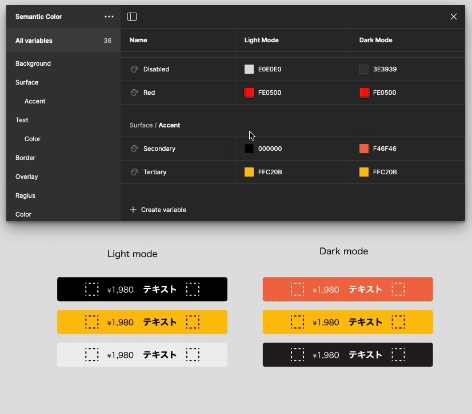Open Disabled dark mode swatch 3E3939
This screenshot has height=414, width=472.
tap(364, 69)
